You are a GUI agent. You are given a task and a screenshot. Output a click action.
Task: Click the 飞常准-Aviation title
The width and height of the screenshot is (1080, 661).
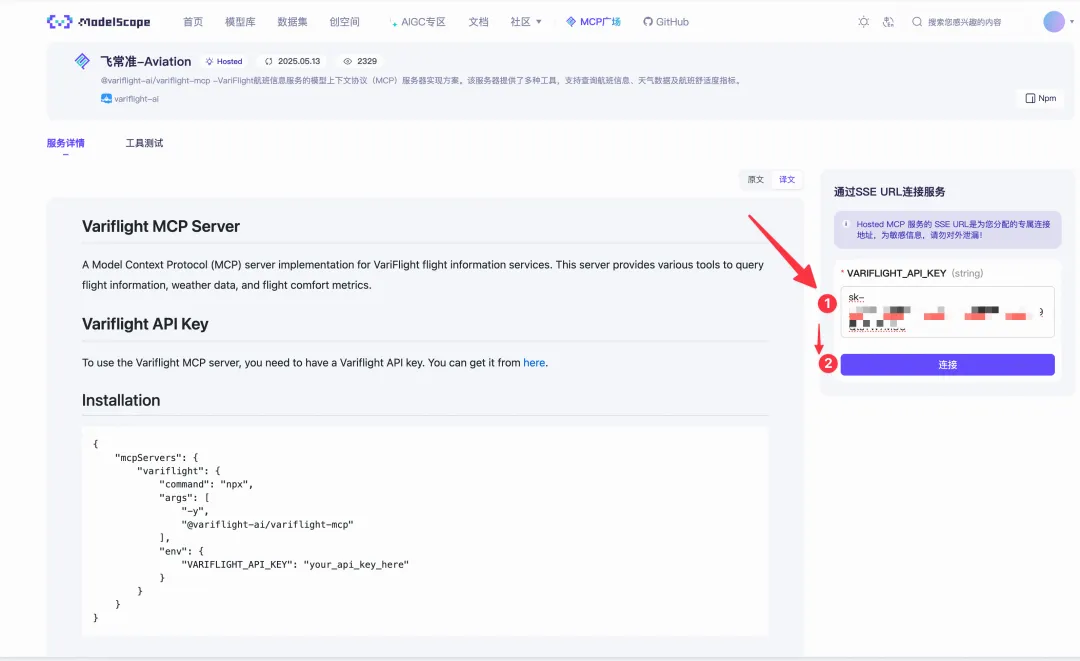[x=146, y=61]
